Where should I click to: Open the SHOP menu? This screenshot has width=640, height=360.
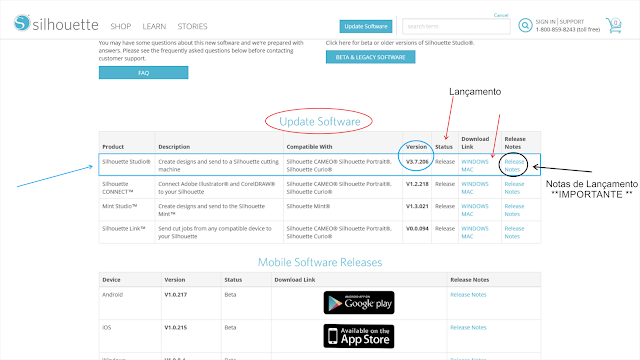[x=121, y=27]
